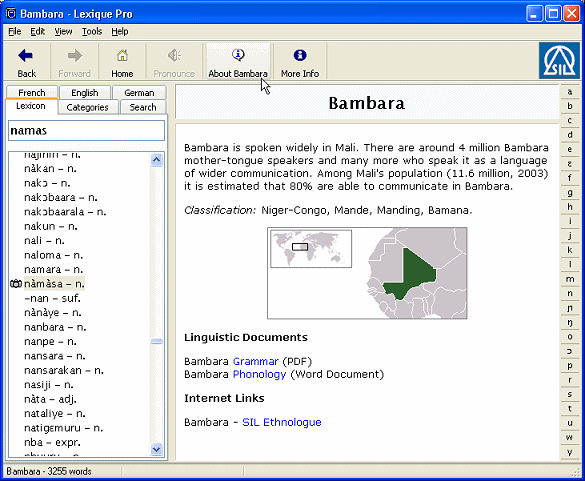Jump to letter g in index

(x=570, y=193)
